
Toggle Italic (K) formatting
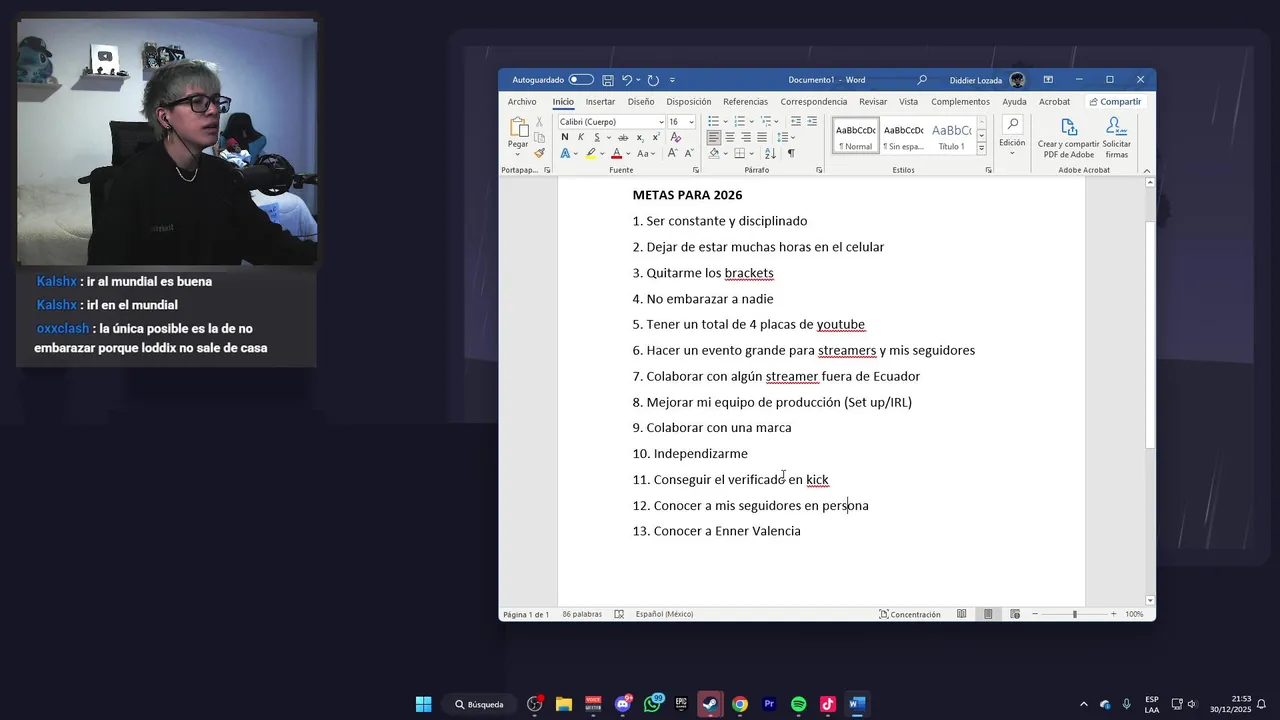click(581, 138)
